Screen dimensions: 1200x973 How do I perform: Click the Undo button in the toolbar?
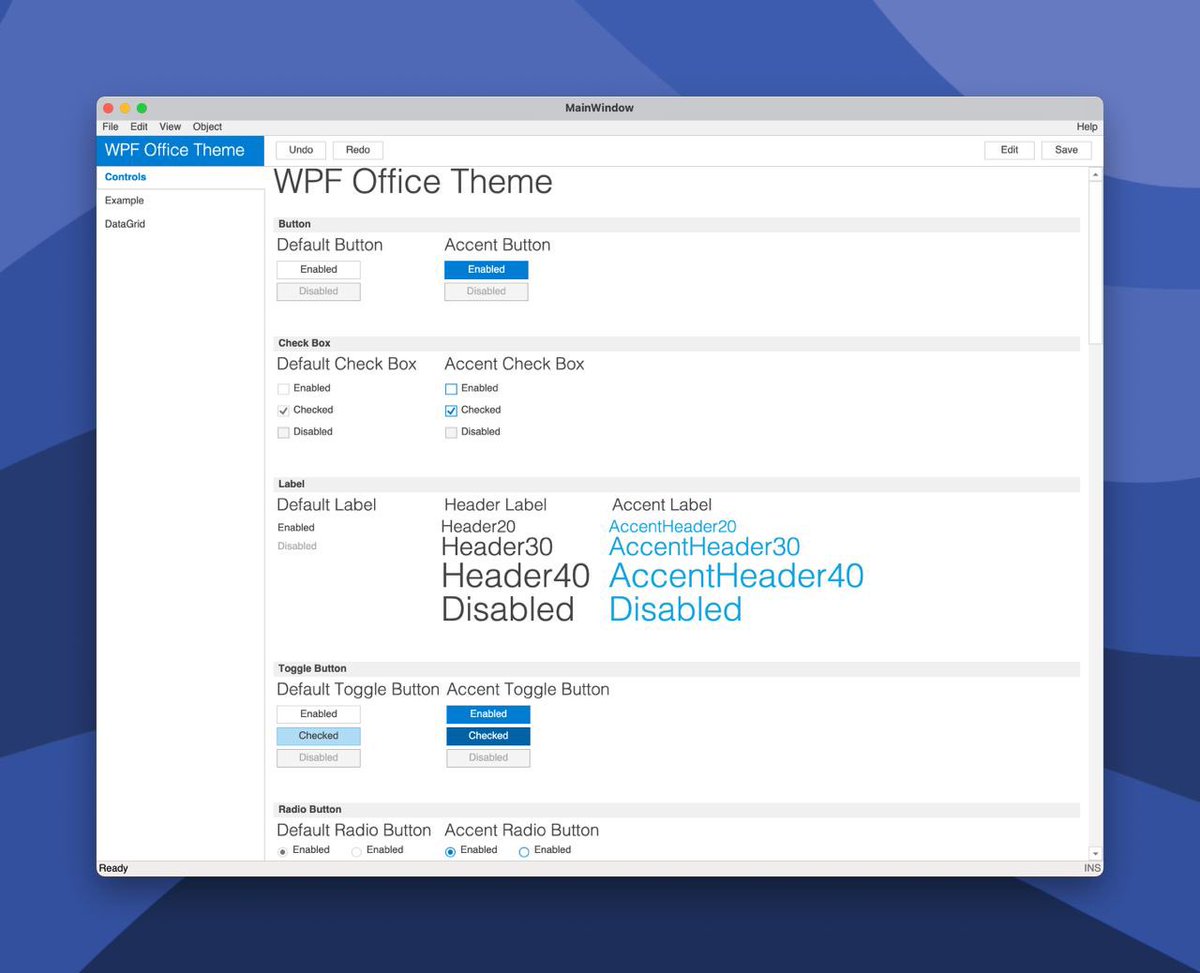tap(300, 149)
